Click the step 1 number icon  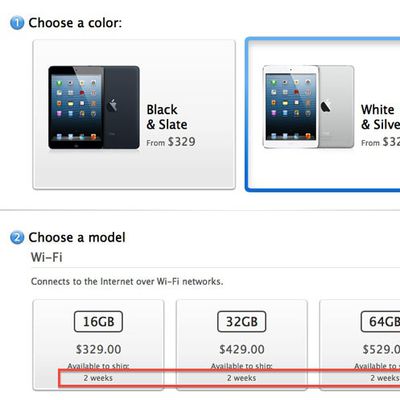tap(17, 23)
